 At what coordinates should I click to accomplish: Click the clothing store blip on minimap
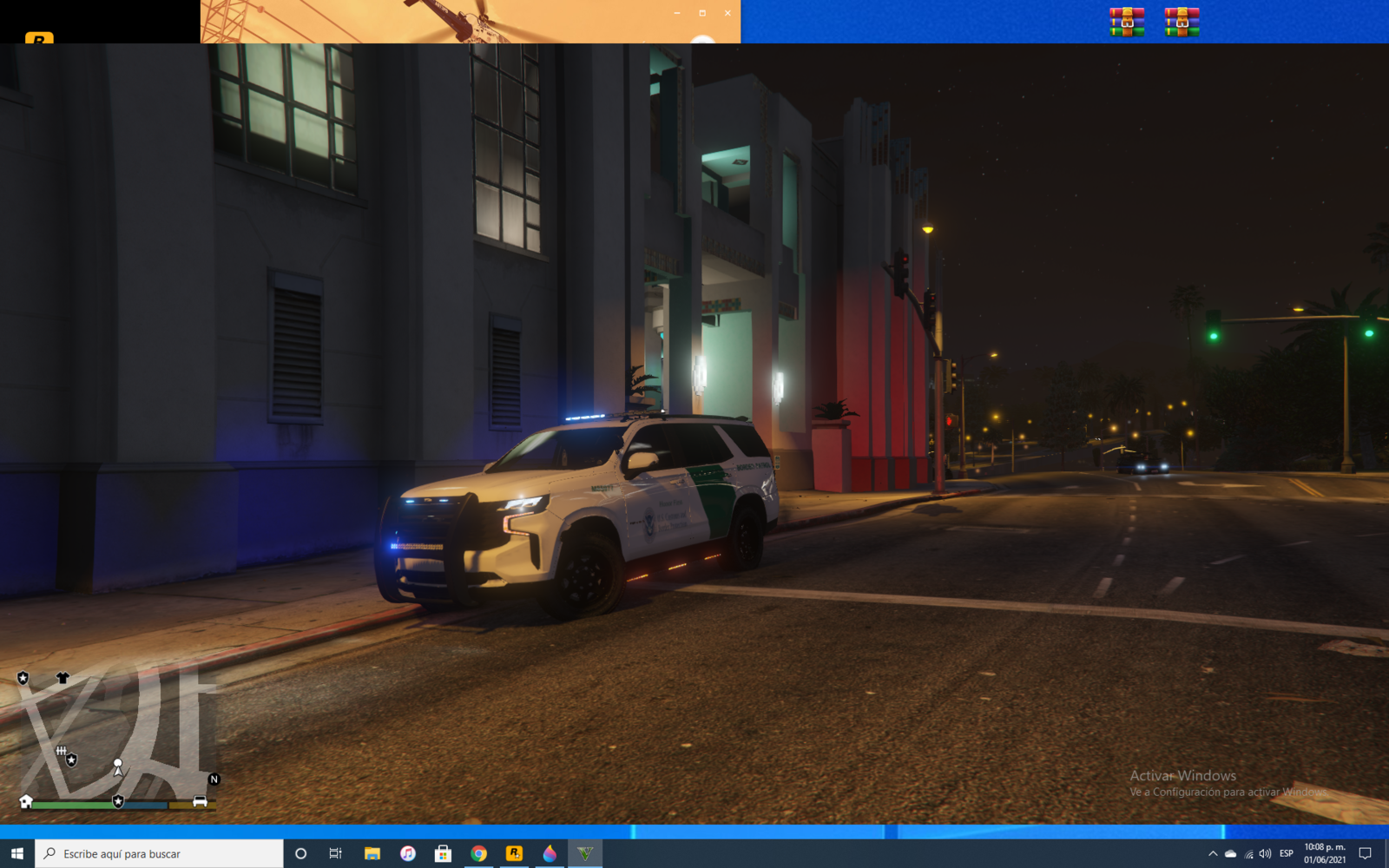pyautogui.click(x=63, y=678)
